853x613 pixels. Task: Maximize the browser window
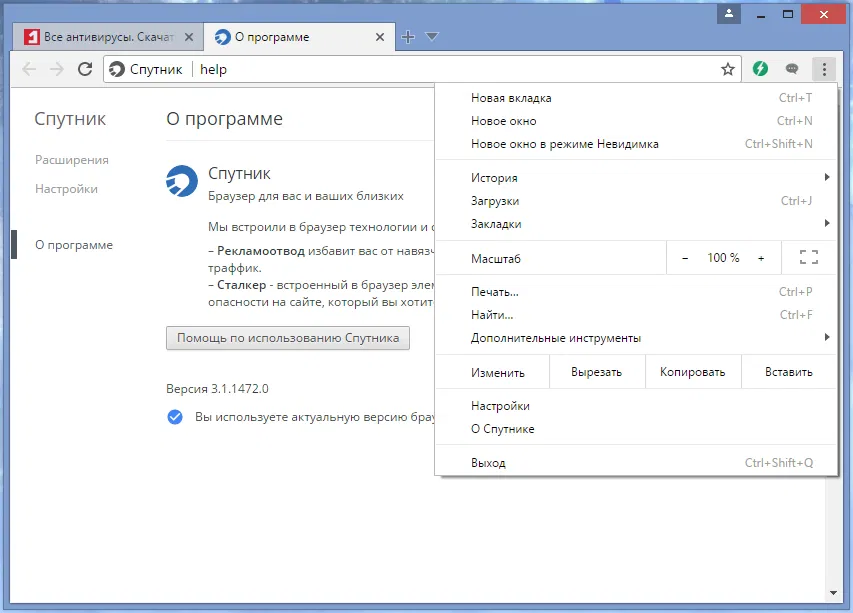pyautogui.click(x=788, y=14)
